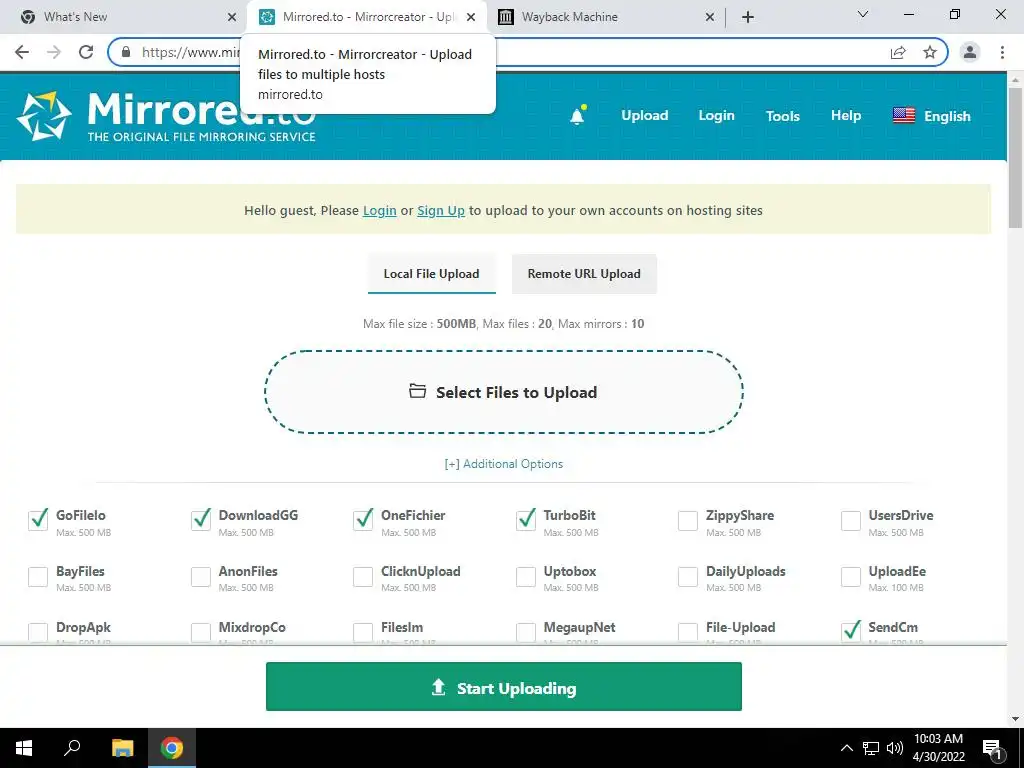The width and height of the screenshot is (1024, 768).
Task: Open a new browser tab with plus
Action: pyautogui.click(x=748, y=17)
